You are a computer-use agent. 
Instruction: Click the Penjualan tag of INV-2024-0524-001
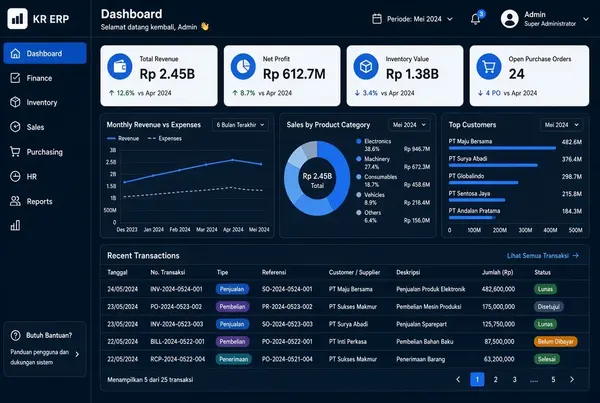pyautogui.click(x=232, y=289)
